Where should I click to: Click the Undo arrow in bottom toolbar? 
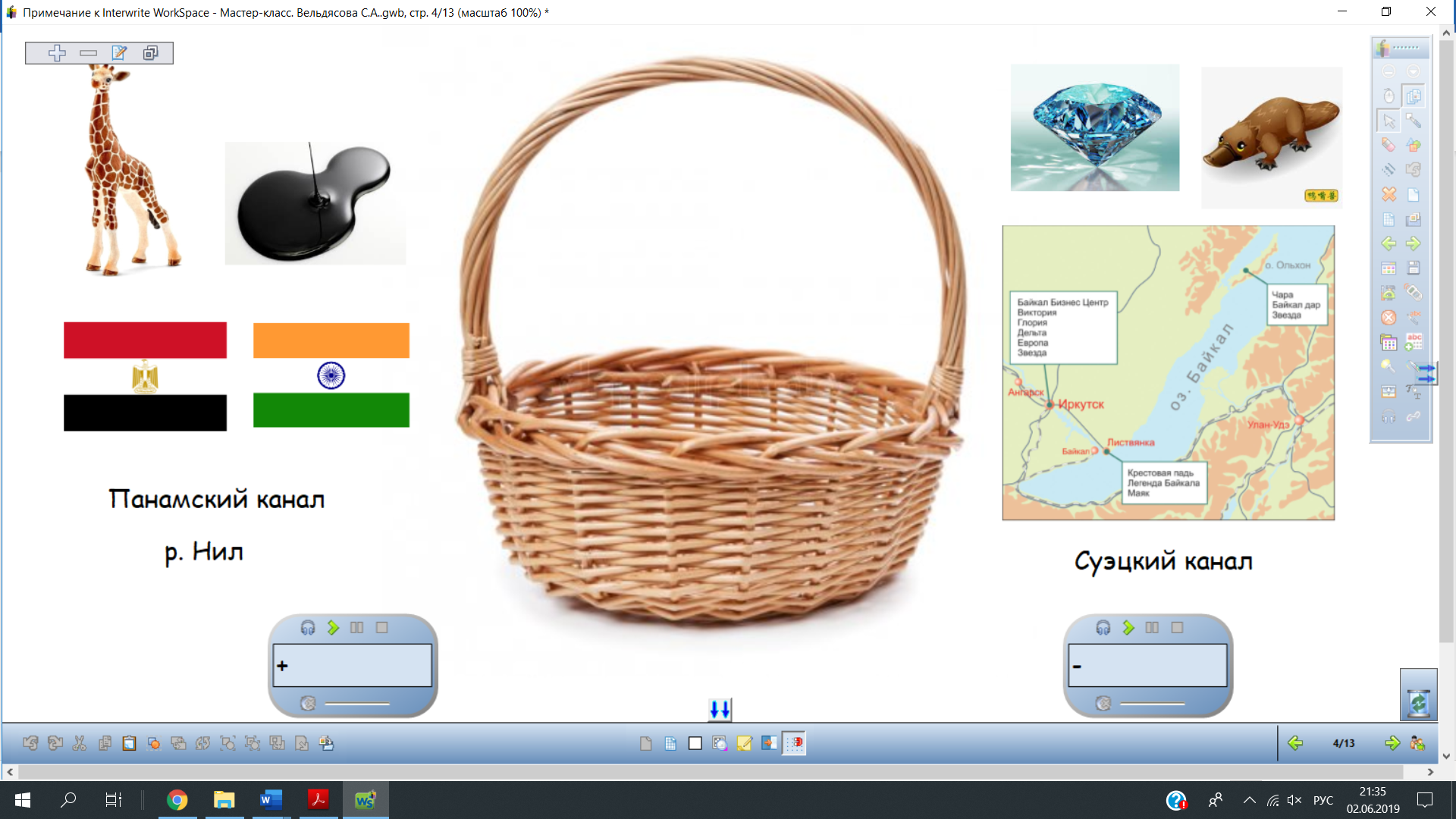point(30,743)
